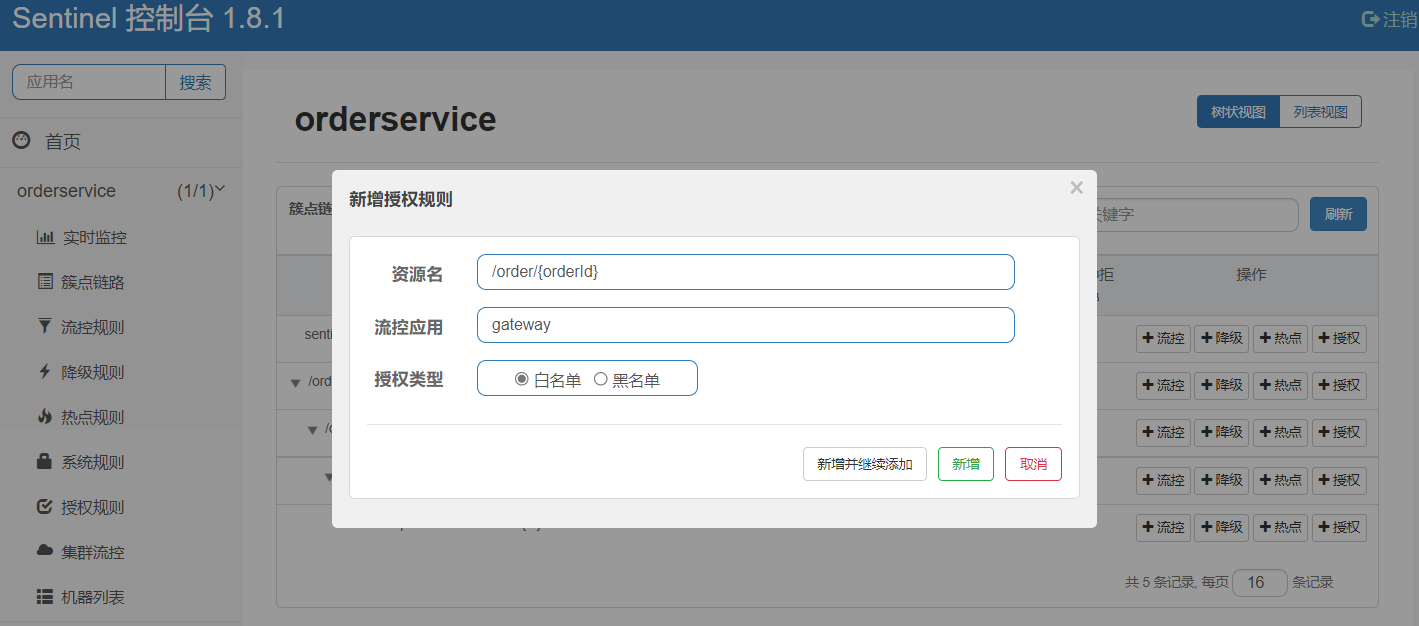Switch to 列表视图 list view

tap(1320, 112)
